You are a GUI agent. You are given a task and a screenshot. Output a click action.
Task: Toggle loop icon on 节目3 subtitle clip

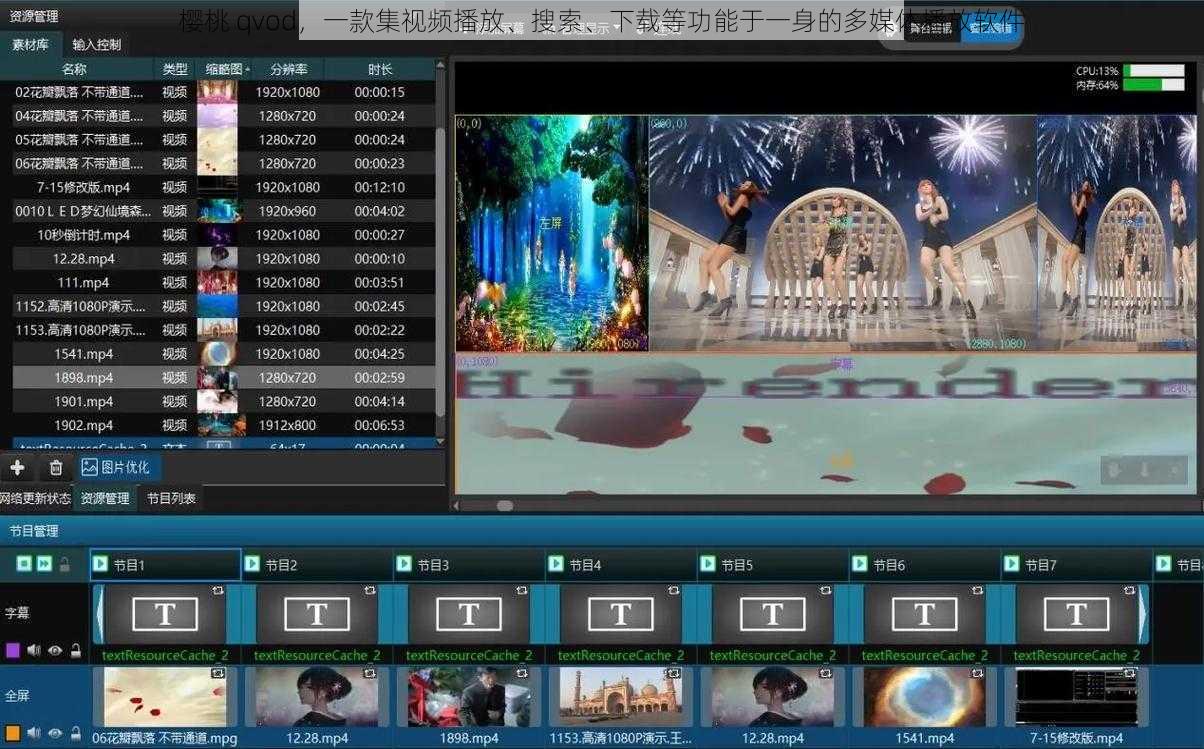(x=522, y=591)
